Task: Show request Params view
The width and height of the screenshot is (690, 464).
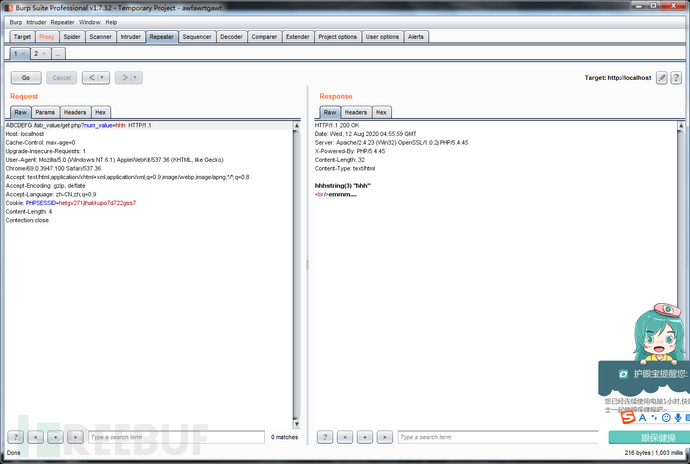Action: (x=45, y=112)
